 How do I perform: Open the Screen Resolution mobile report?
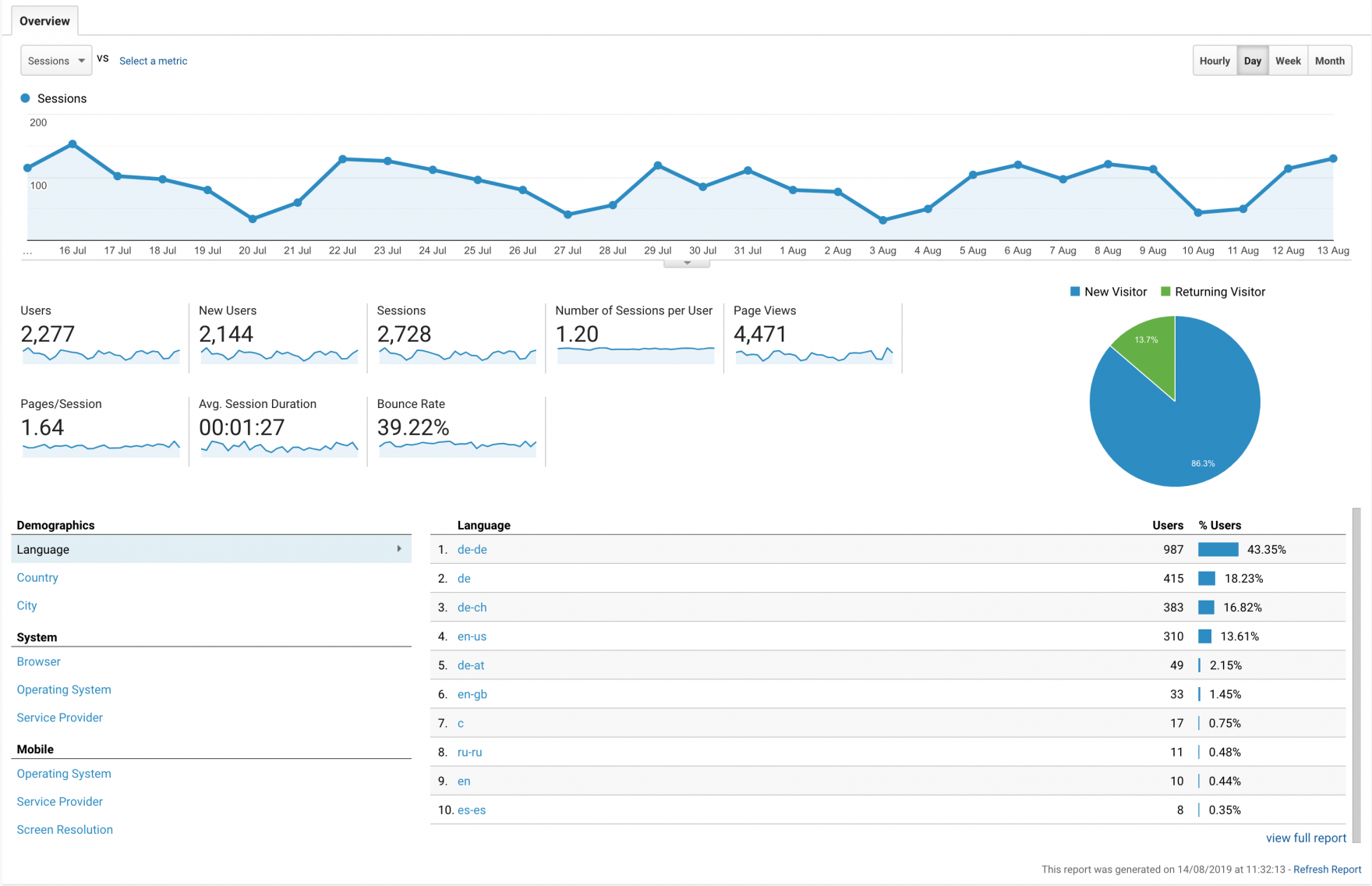[65, 830]
